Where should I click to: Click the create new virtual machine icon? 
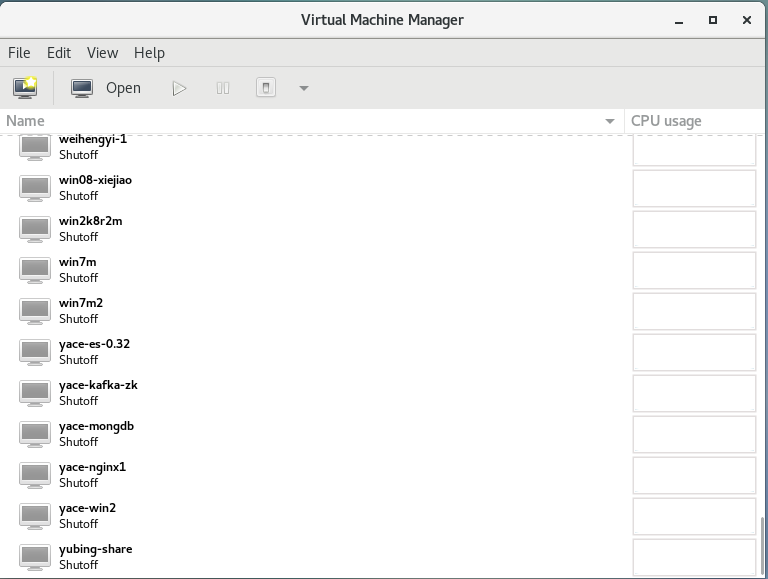tap(25, 88)
